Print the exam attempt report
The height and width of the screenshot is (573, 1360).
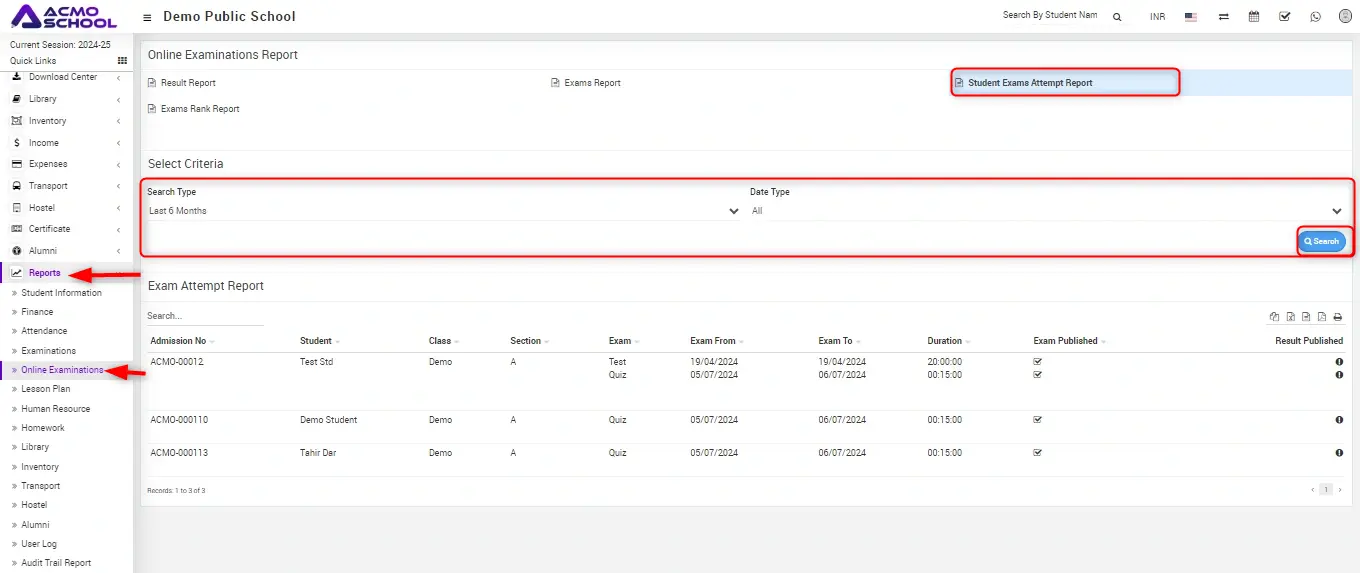pyautogui.click(x=1338, y=317)
